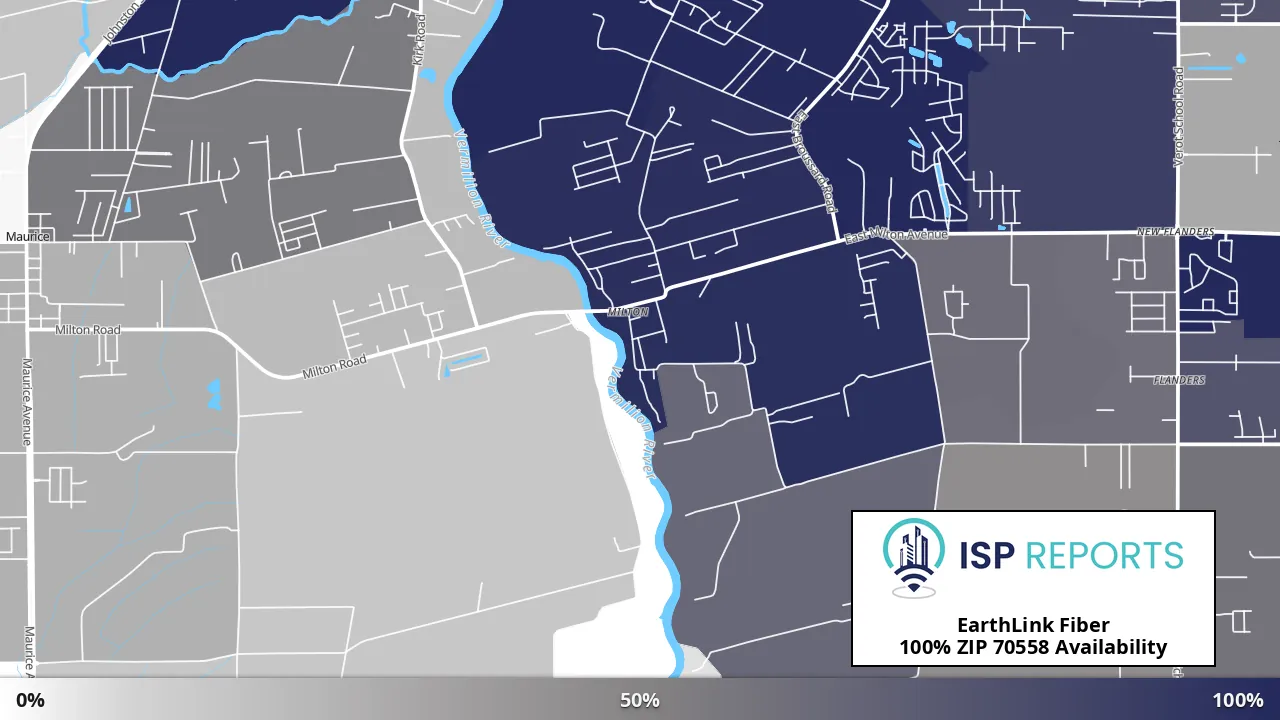Viewport: 1280px width, 720px height.
Task: Click the 100% label on the legend bar
Action: tap(1238, 700)
